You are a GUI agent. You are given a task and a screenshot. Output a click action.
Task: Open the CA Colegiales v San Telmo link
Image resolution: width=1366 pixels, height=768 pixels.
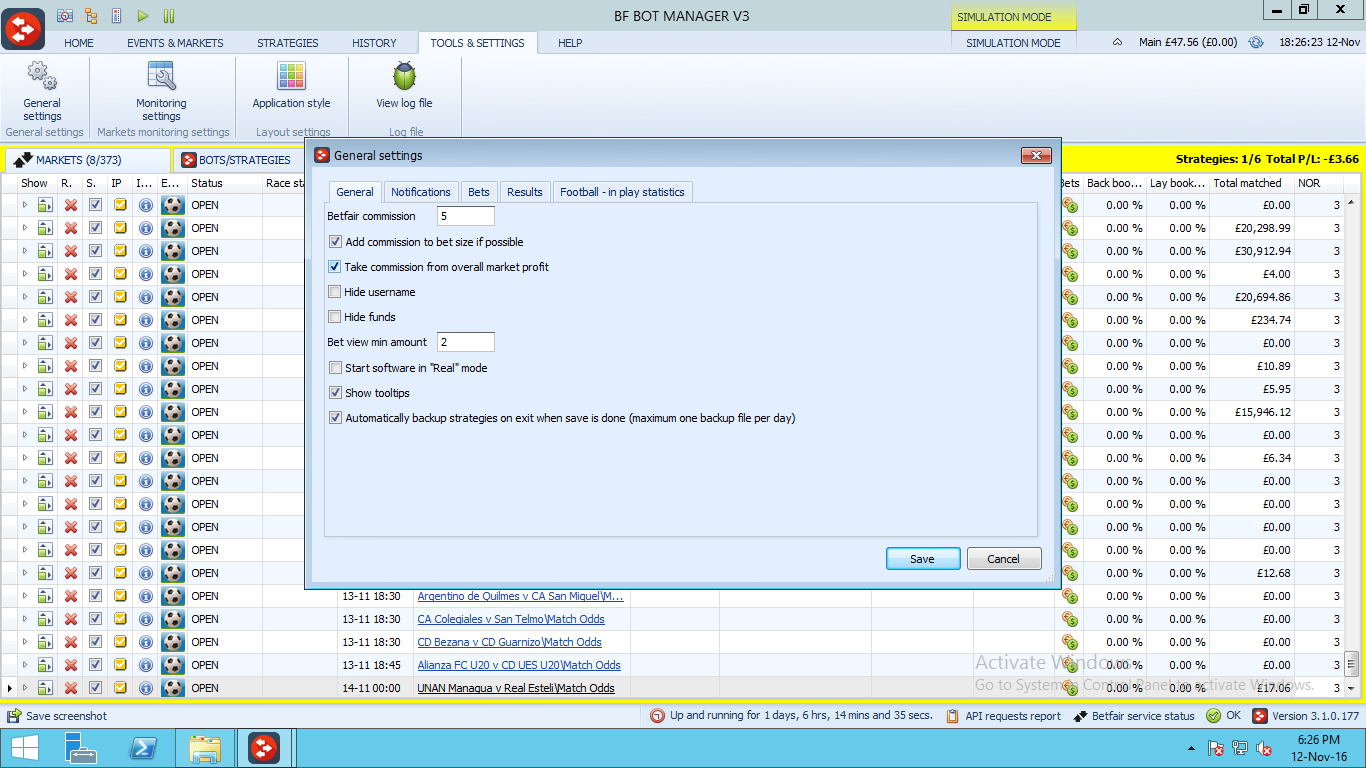pos(511,619)
